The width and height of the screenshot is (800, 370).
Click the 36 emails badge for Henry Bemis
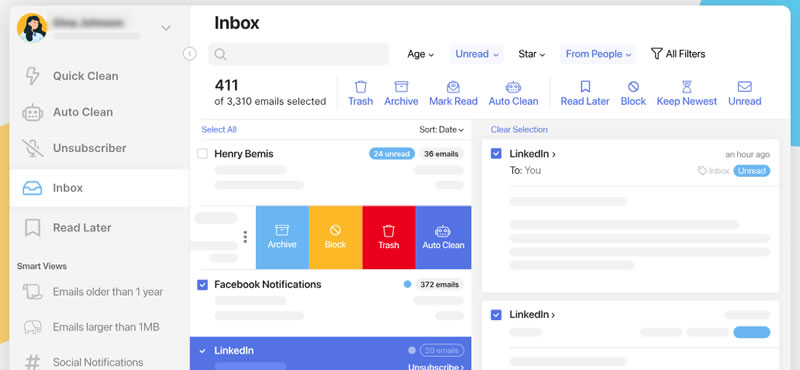coord(441,154)
